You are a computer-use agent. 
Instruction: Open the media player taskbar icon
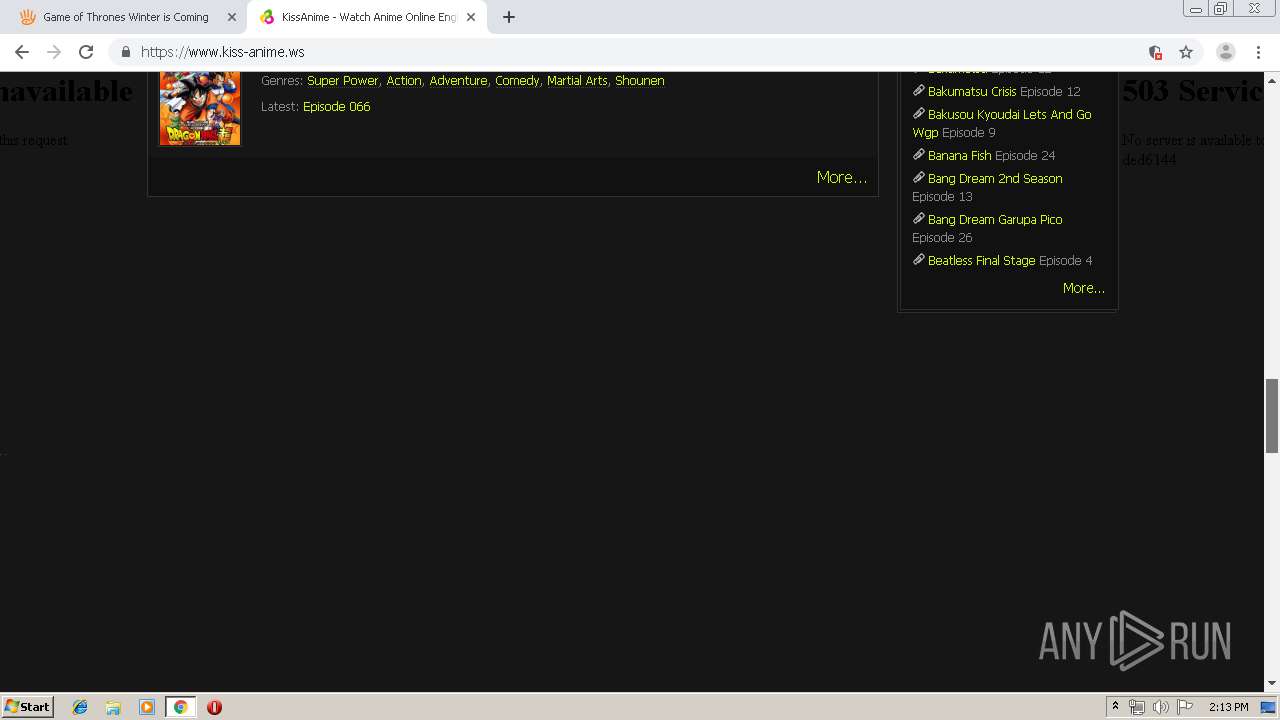coord(147,707)
